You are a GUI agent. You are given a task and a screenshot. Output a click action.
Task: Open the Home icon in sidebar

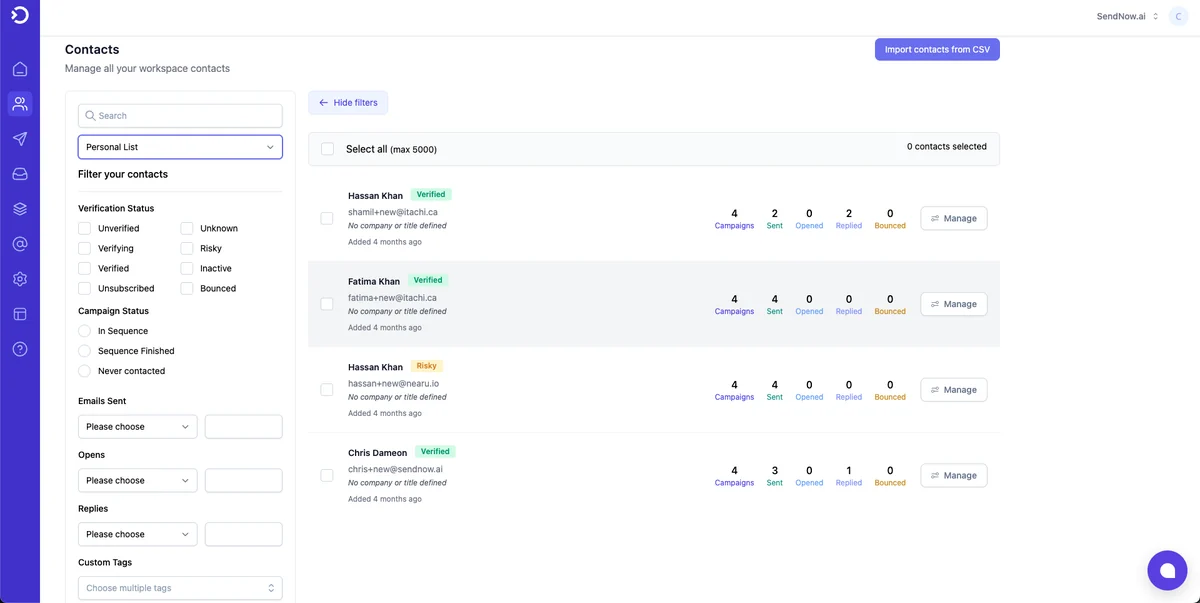[x=20, y=69]
